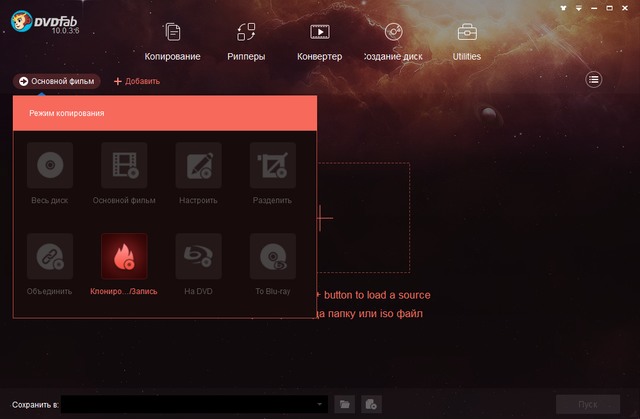The width and height of the screenshot is (640, 419).
Task: Open the Конвертер tab
Action: pos(320,41)
